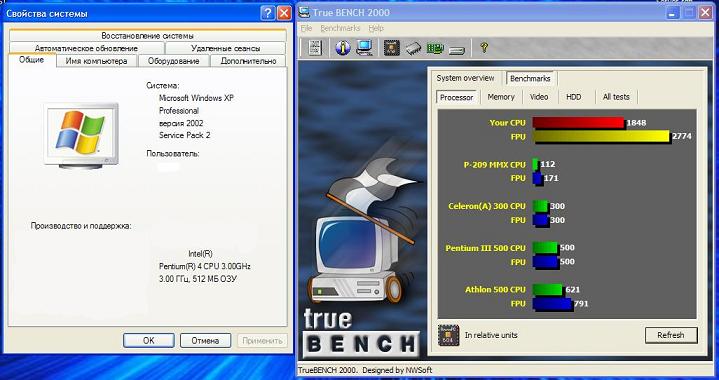Click the Windows XP logo monitor image
This screenshot has height=380, width=719.
(81, 135)
